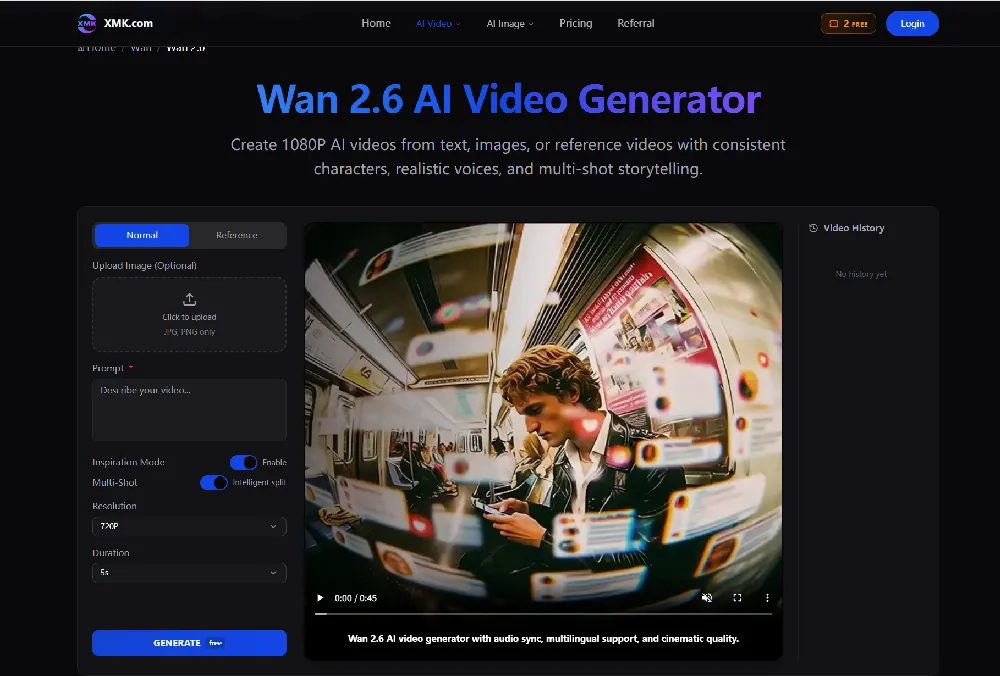Click the GENERATE button
Image resolution: width=1000 pixels, height=676 pixels.
[x=189, y=643]
